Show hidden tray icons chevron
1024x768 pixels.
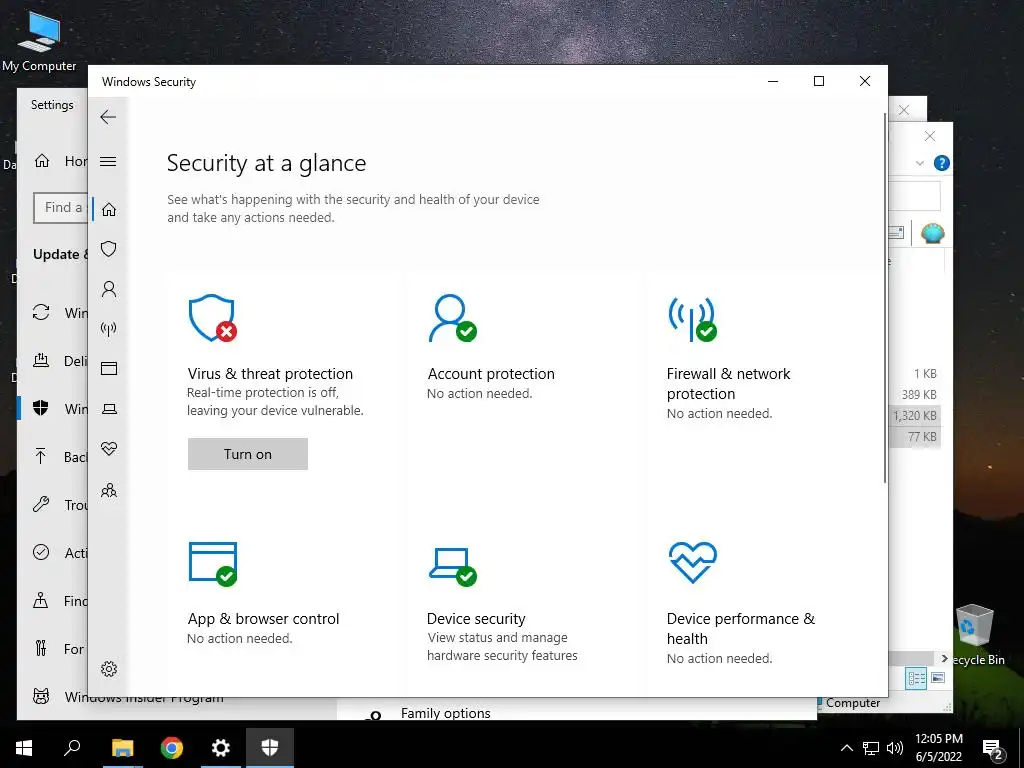846,748
